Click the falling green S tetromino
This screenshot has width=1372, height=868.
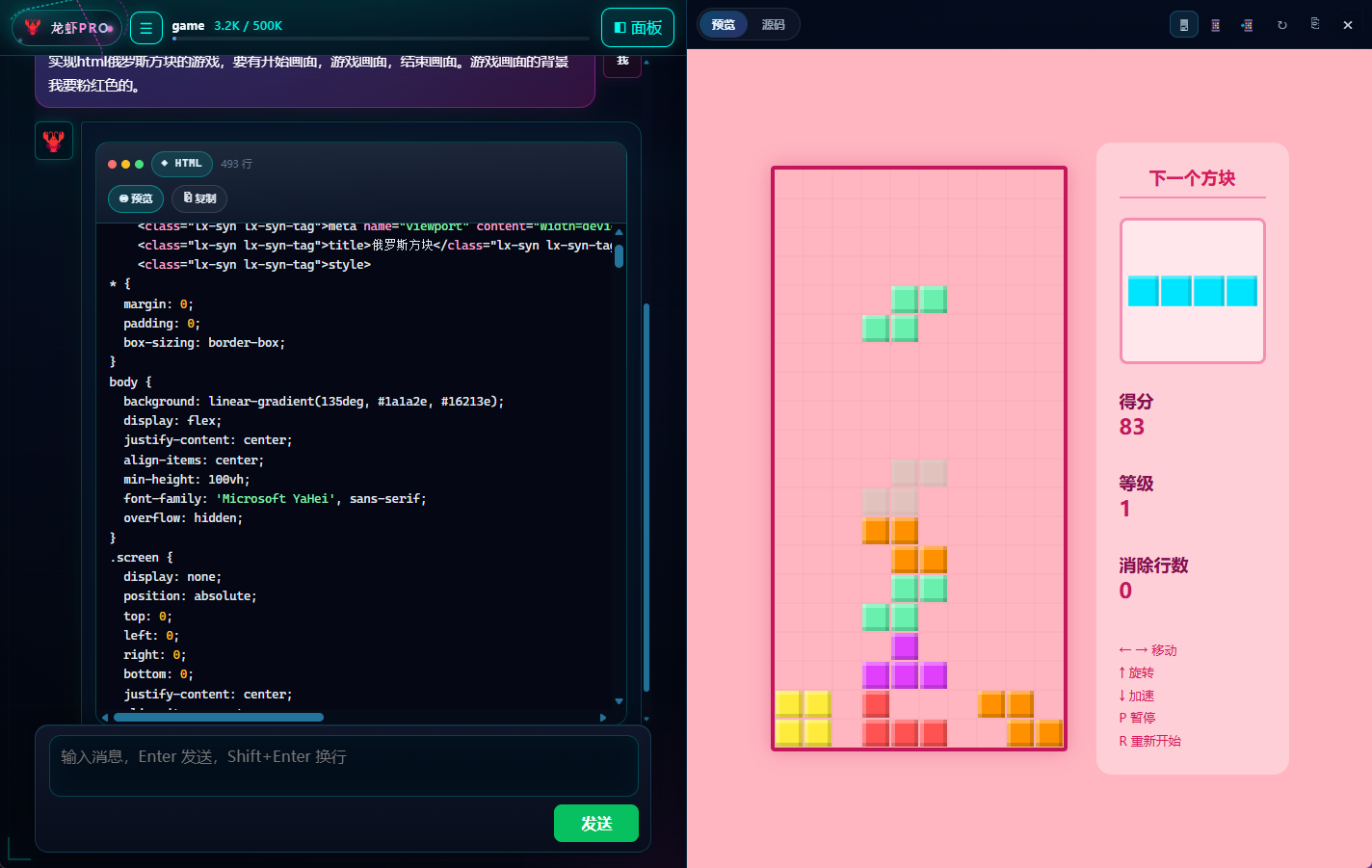pos(905,314)
